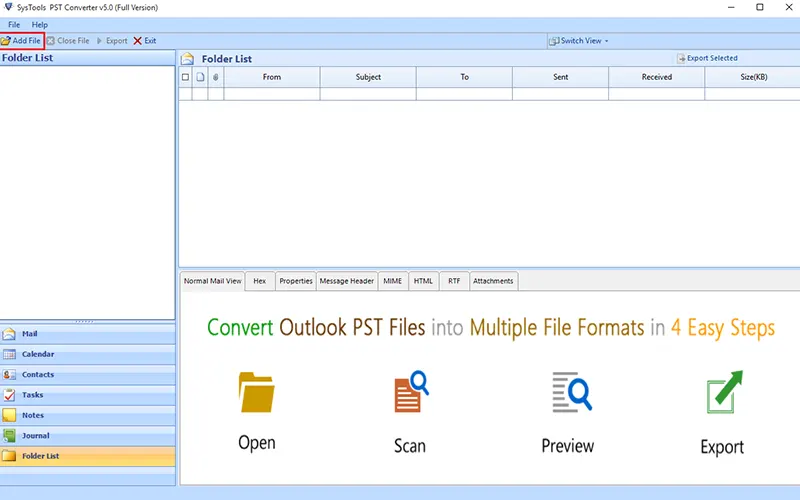Click the navigation pane splitter grip dots

coord(84,321)
